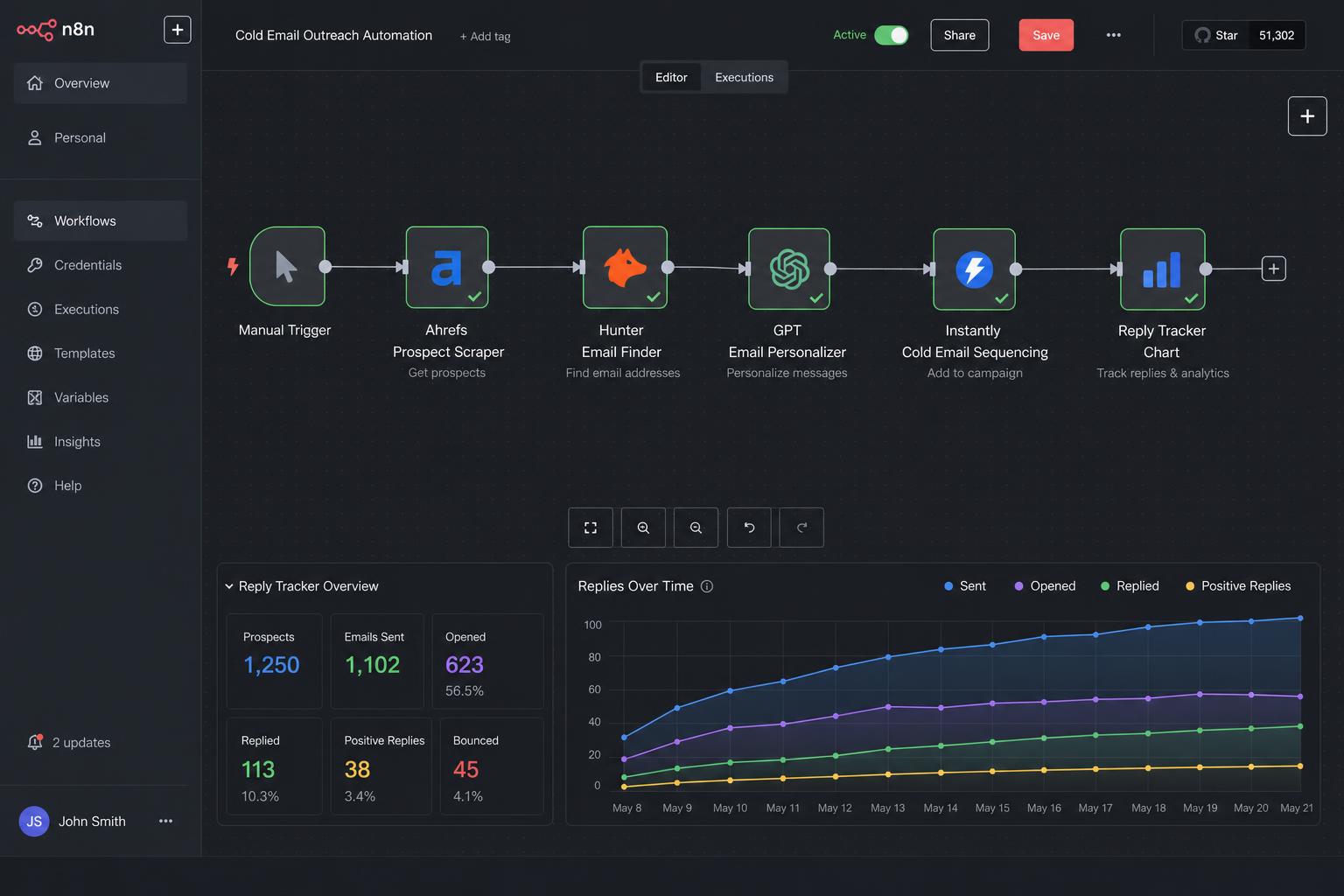The height and width of the screenshot is (896, 1344).
Task: Go to Workflows in sidebar
Action: (x=100, y=220)
